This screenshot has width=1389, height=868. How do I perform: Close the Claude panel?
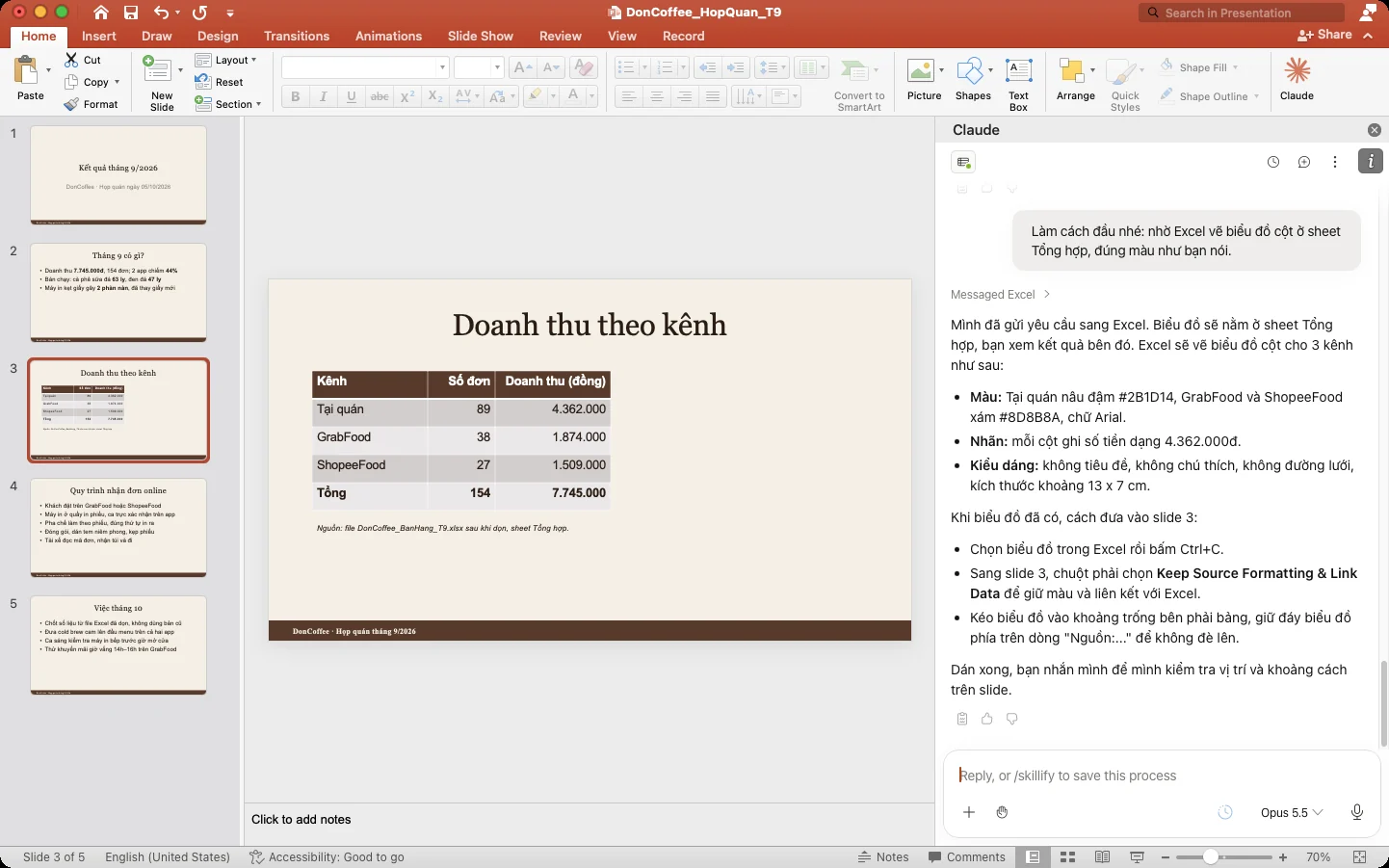pyautogui.click(x=1375, y=130)
